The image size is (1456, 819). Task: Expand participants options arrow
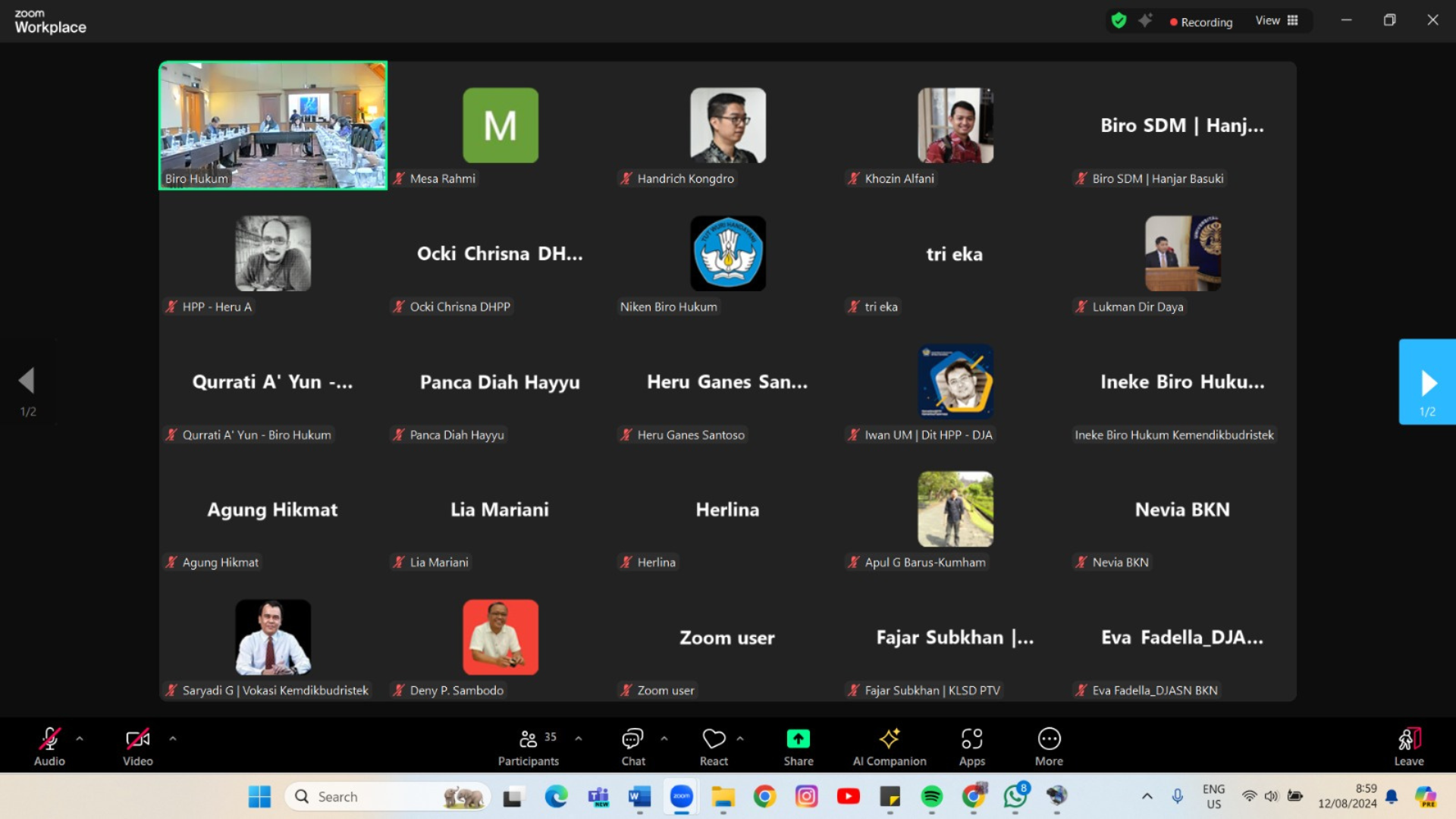point(579,738)
